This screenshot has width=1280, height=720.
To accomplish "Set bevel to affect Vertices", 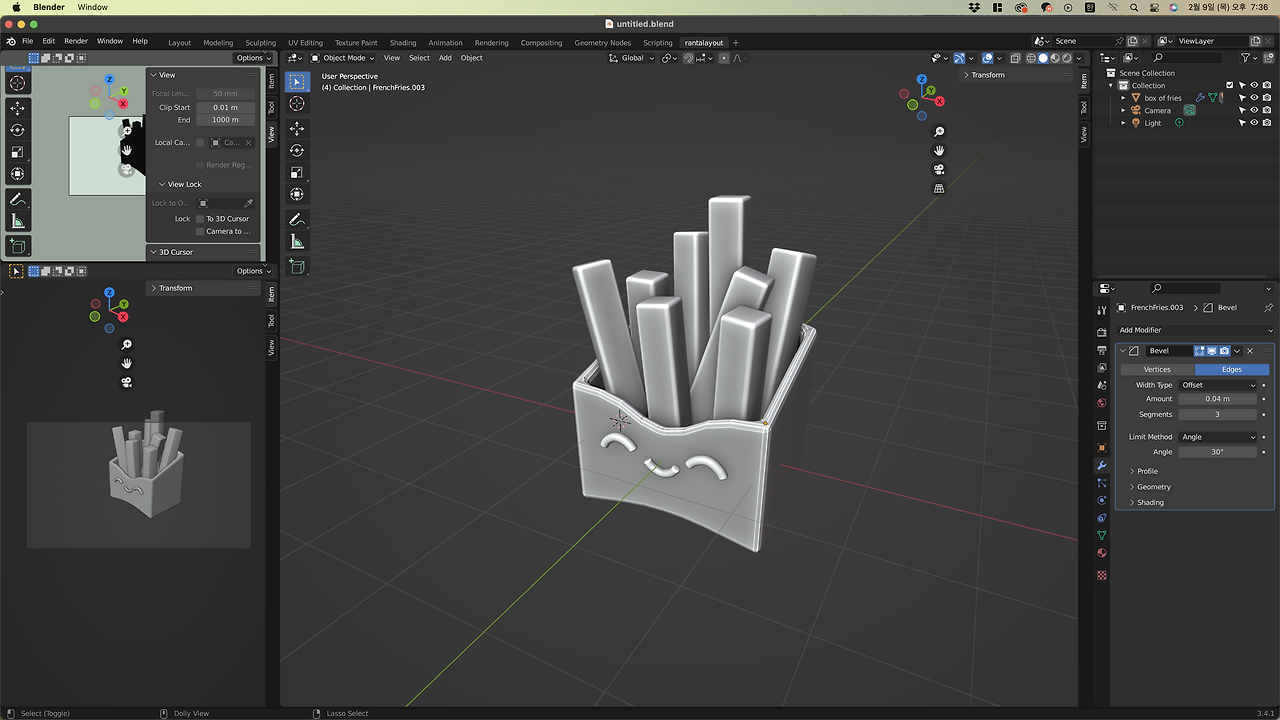I will pyautogui.click(x=1157, y=369).
